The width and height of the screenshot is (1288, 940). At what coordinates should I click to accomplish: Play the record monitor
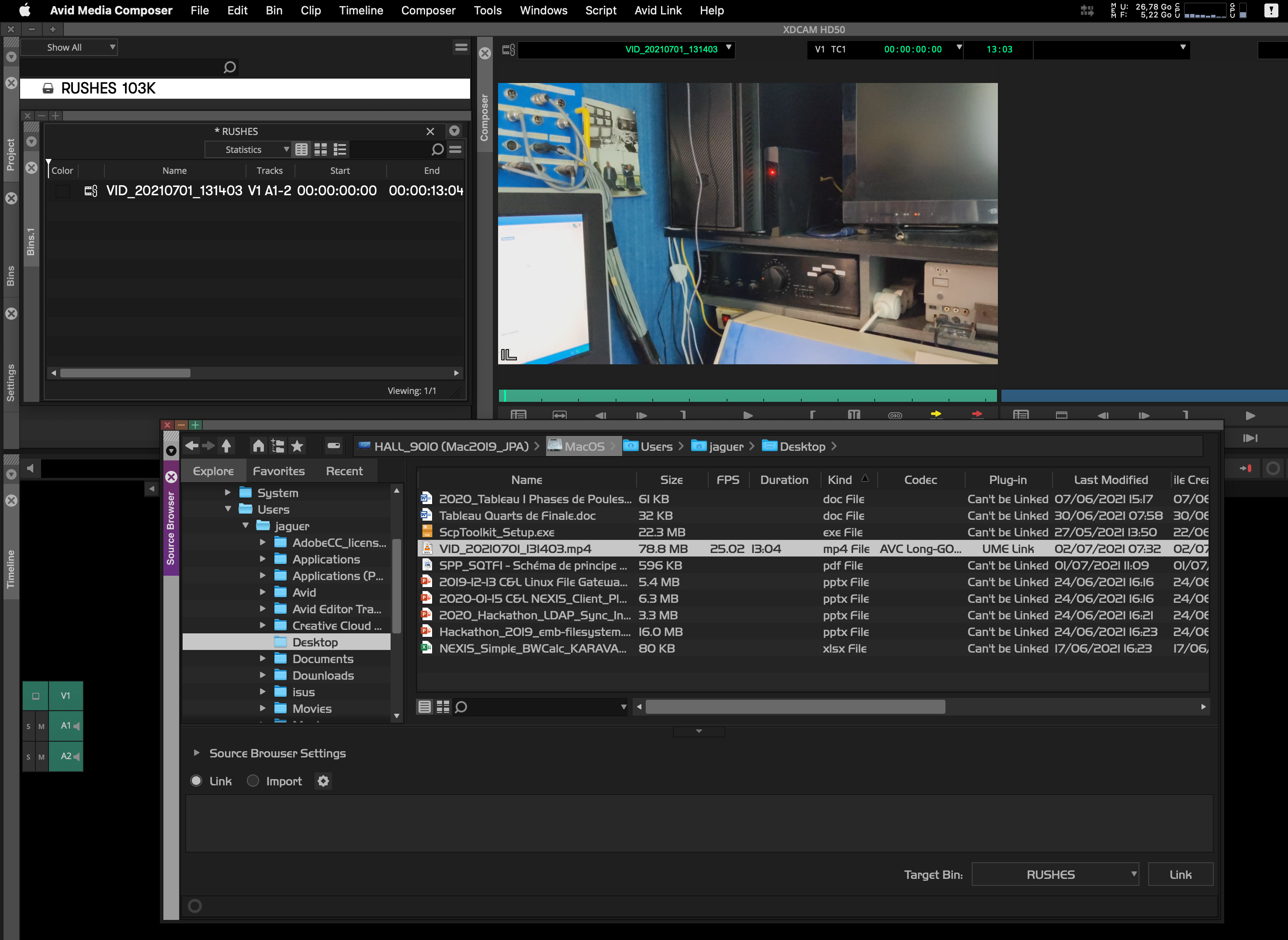click(x=1250, y=416)
